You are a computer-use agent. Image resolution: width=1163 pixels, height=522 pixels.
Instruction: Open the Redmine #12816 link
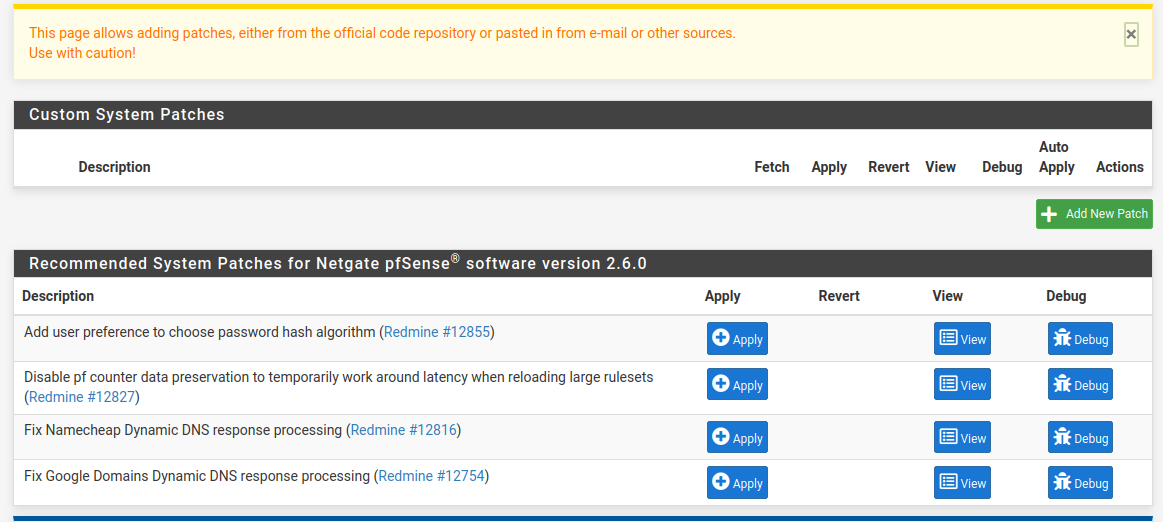point(403,430)
